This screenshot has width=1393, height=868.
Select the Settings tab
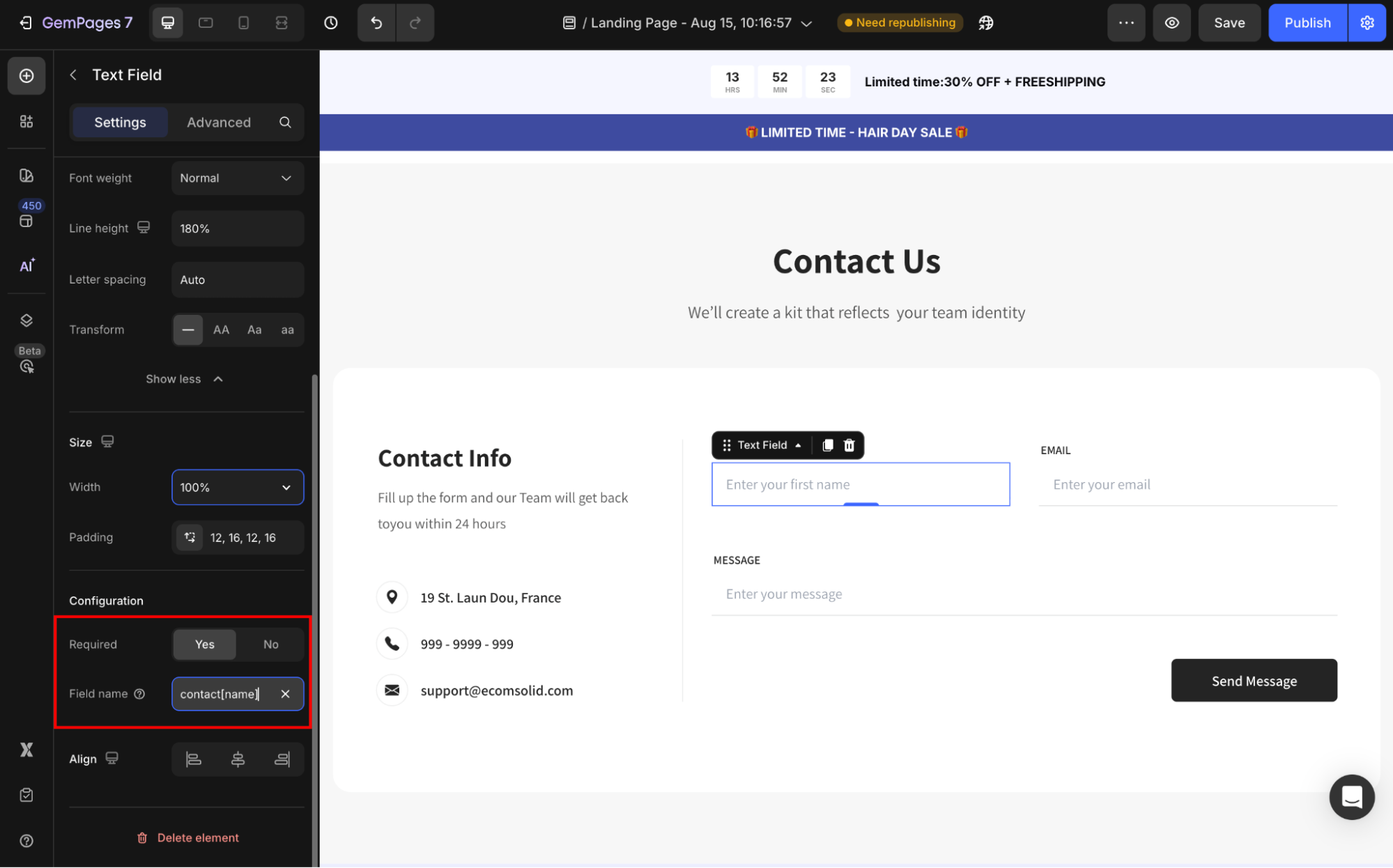click(120, 123)
